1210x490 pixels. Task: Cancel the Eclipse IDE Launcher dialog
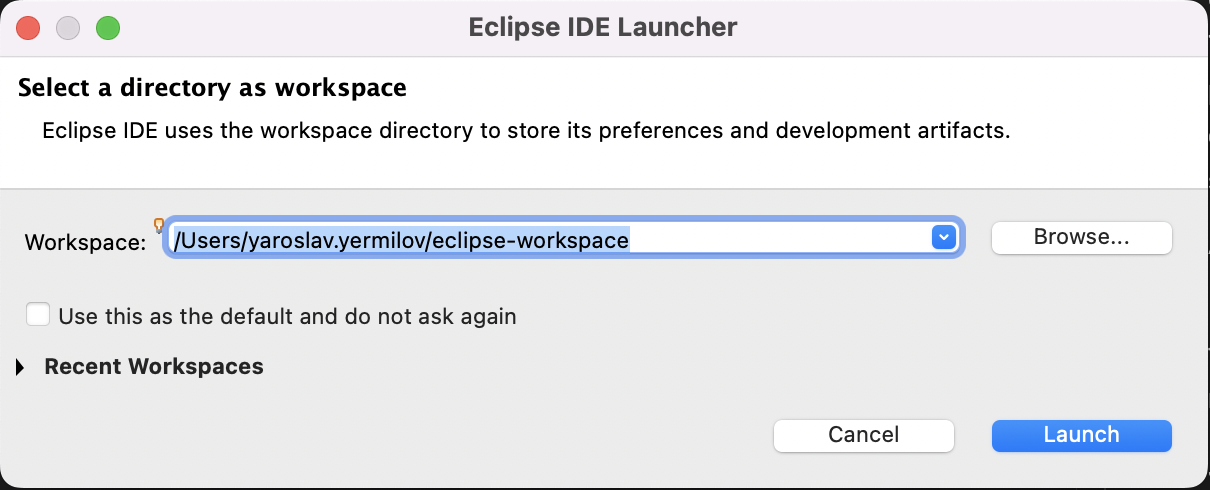[864, 435]
